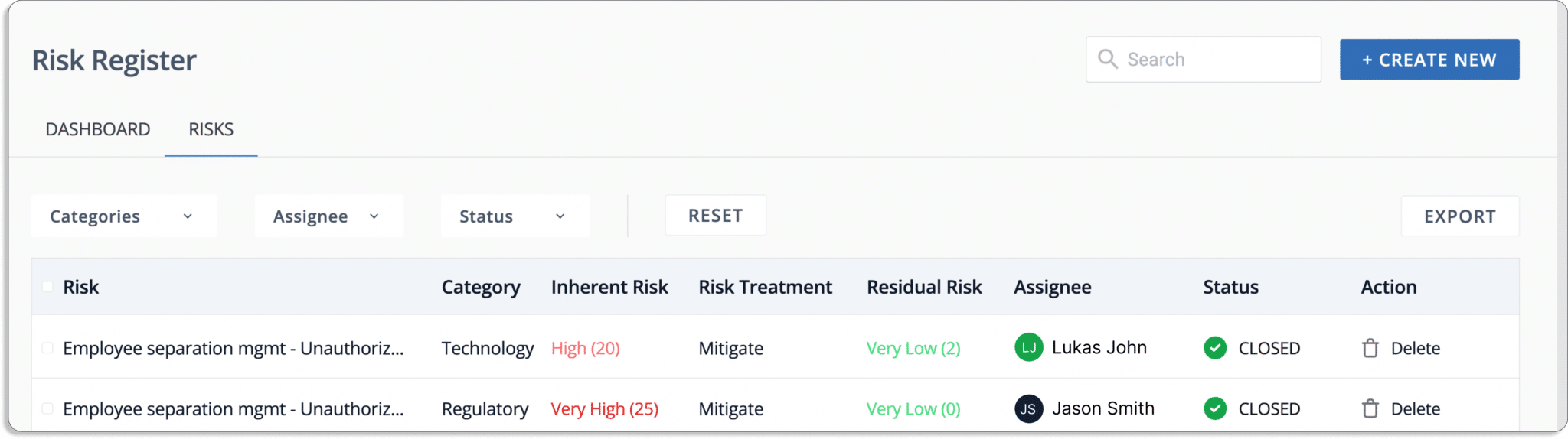1568x439 pixels.
Task: Open the Very High (25) risk entry
Action: point(605,409)
